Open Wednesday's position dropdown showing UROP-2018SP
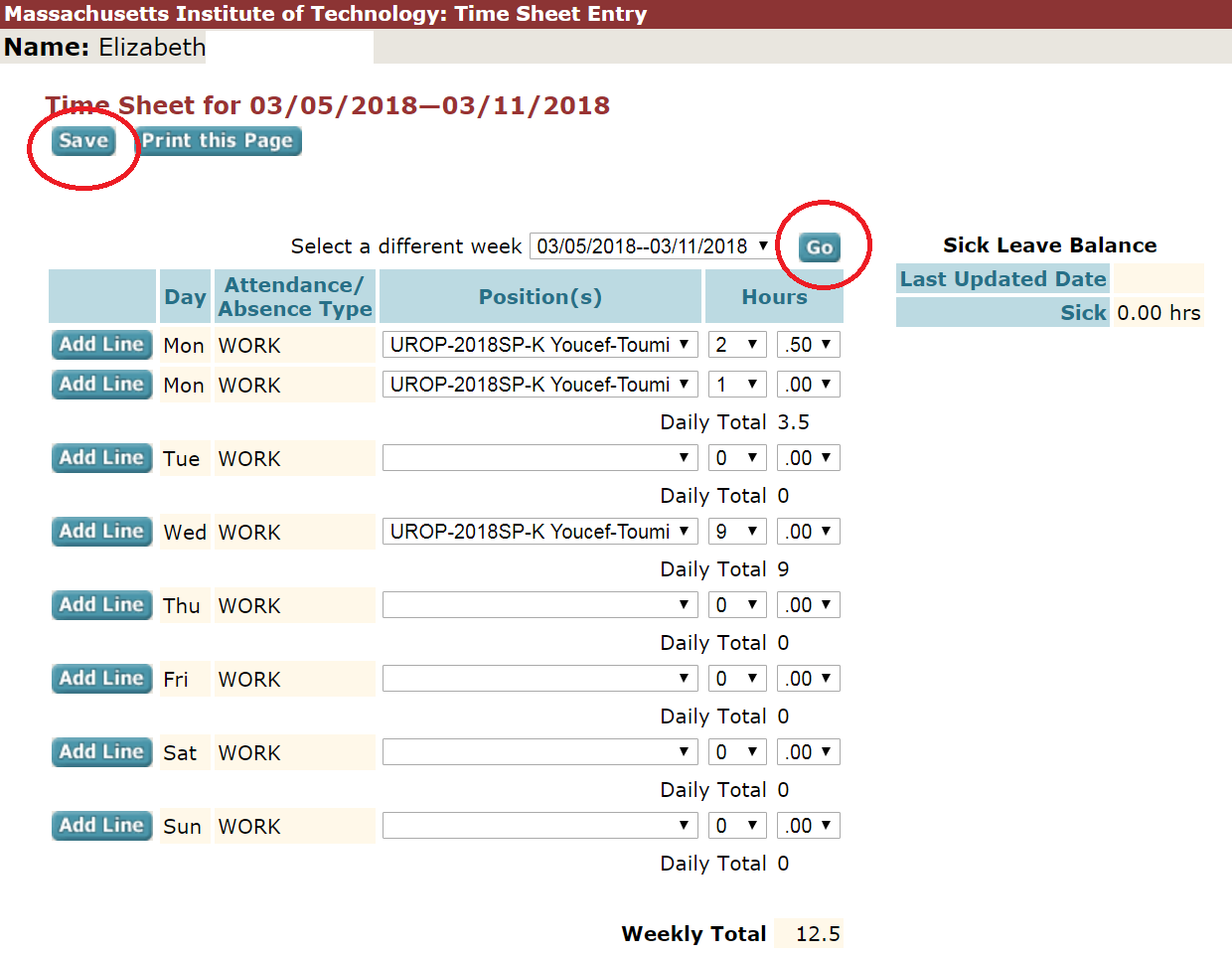 (539, 532)
